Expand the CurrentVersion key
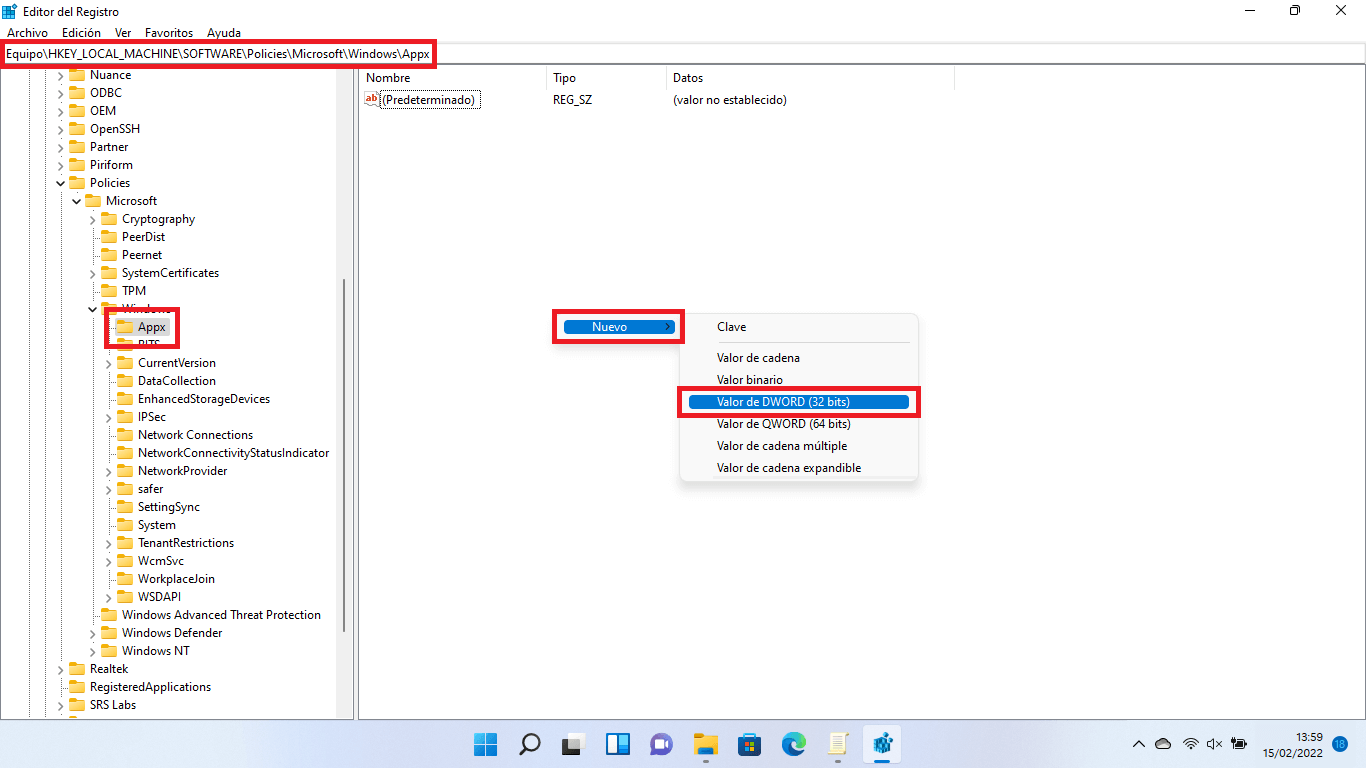This screenshot has width=1367, height=769. (108, 363)
